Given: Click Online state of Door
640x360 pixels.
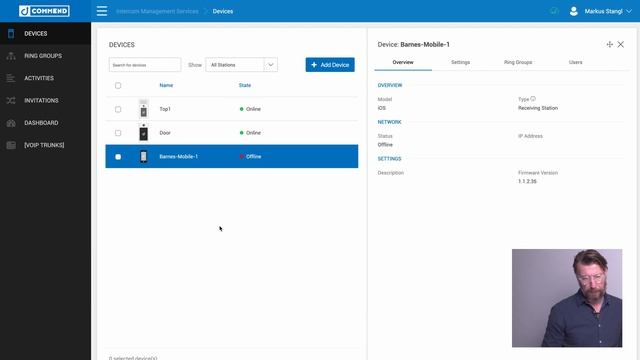Looking at the screenshot, I should click(250, 133).
